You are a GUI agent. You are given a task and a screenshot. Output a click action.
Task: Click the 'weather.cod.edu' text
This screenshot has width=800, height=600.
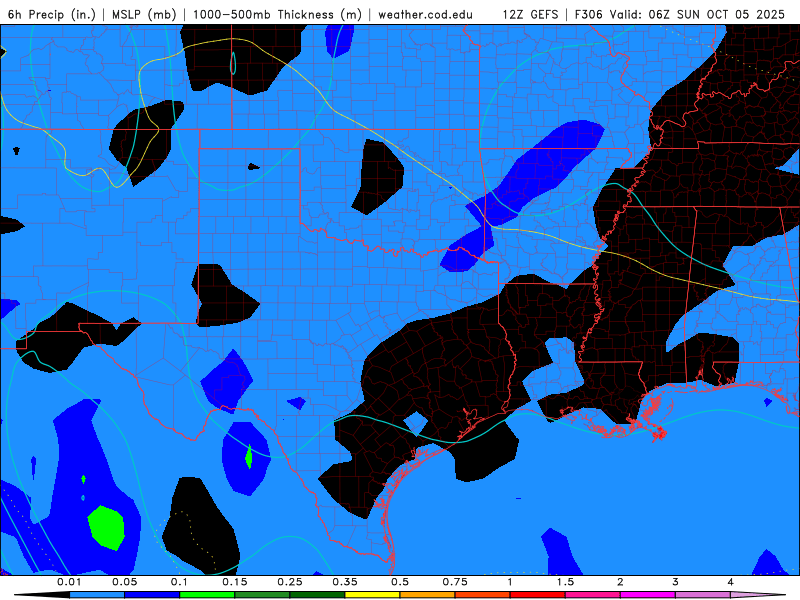click(x=425, y=14)
